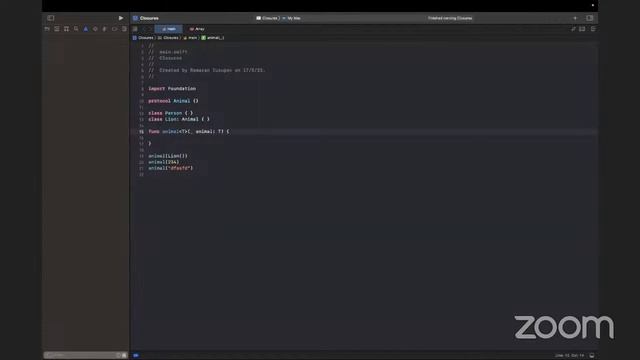
Task: Click the 'import Foundation' line
Action: (172, 89)
